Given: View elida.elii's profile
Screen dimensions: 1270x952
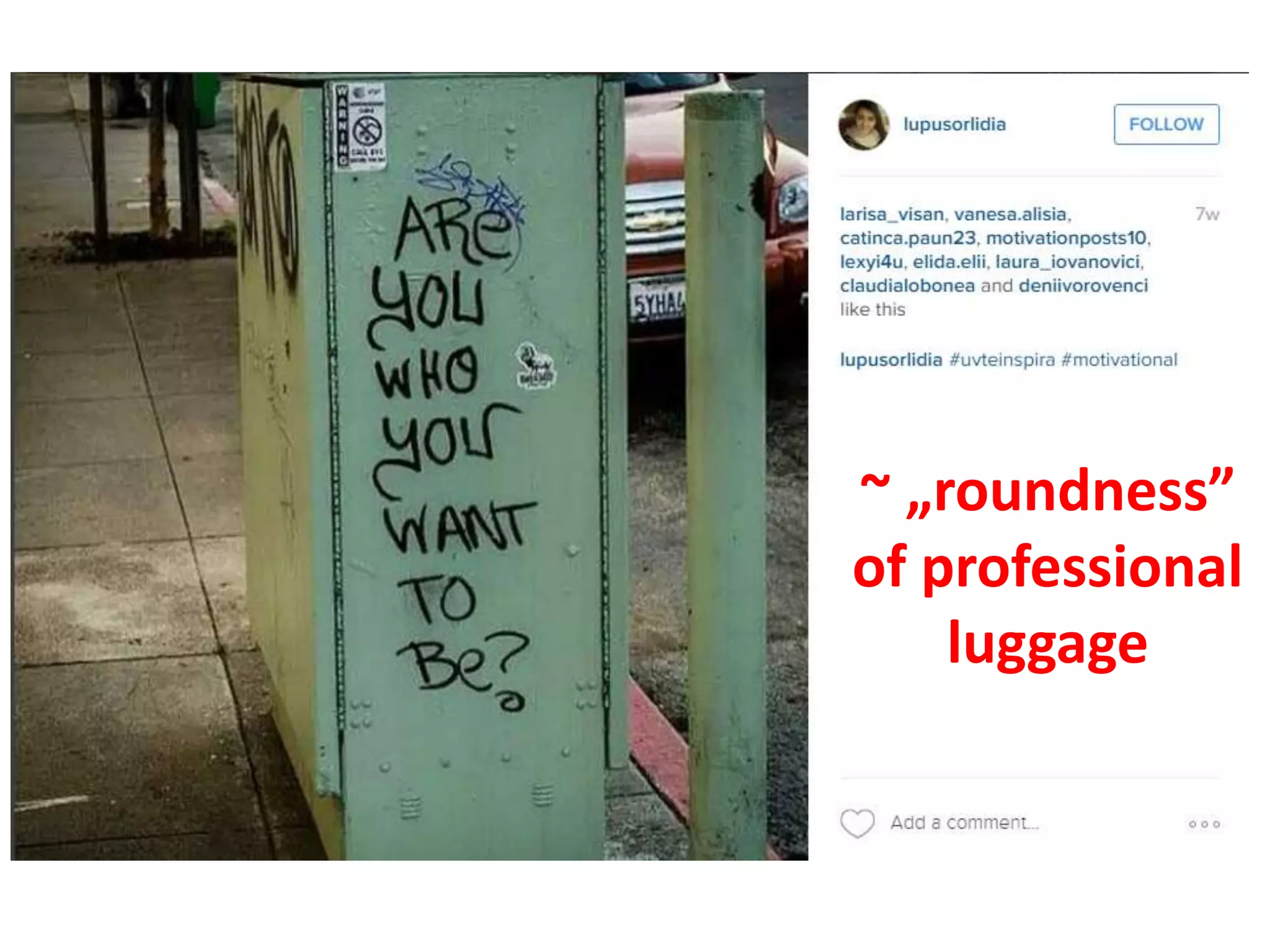Looking at the screenshot, I should click(x=949, y=262).
